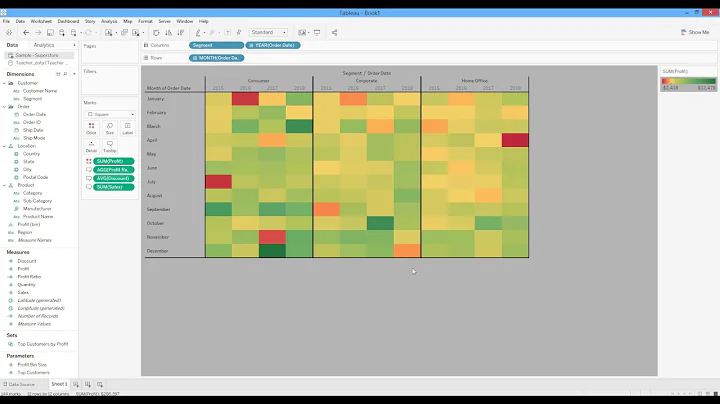The image size is (720, 404).
Task: Click the New Worksheet toolbar icon
Action: tap(108, 33)
